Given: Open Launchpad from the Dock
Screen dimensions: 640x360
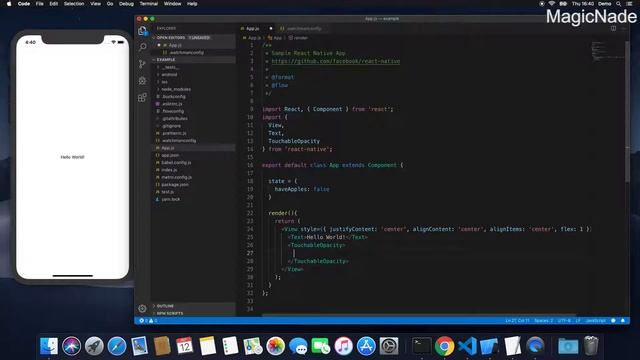Looking at the screenshot, I should [94, 346].
